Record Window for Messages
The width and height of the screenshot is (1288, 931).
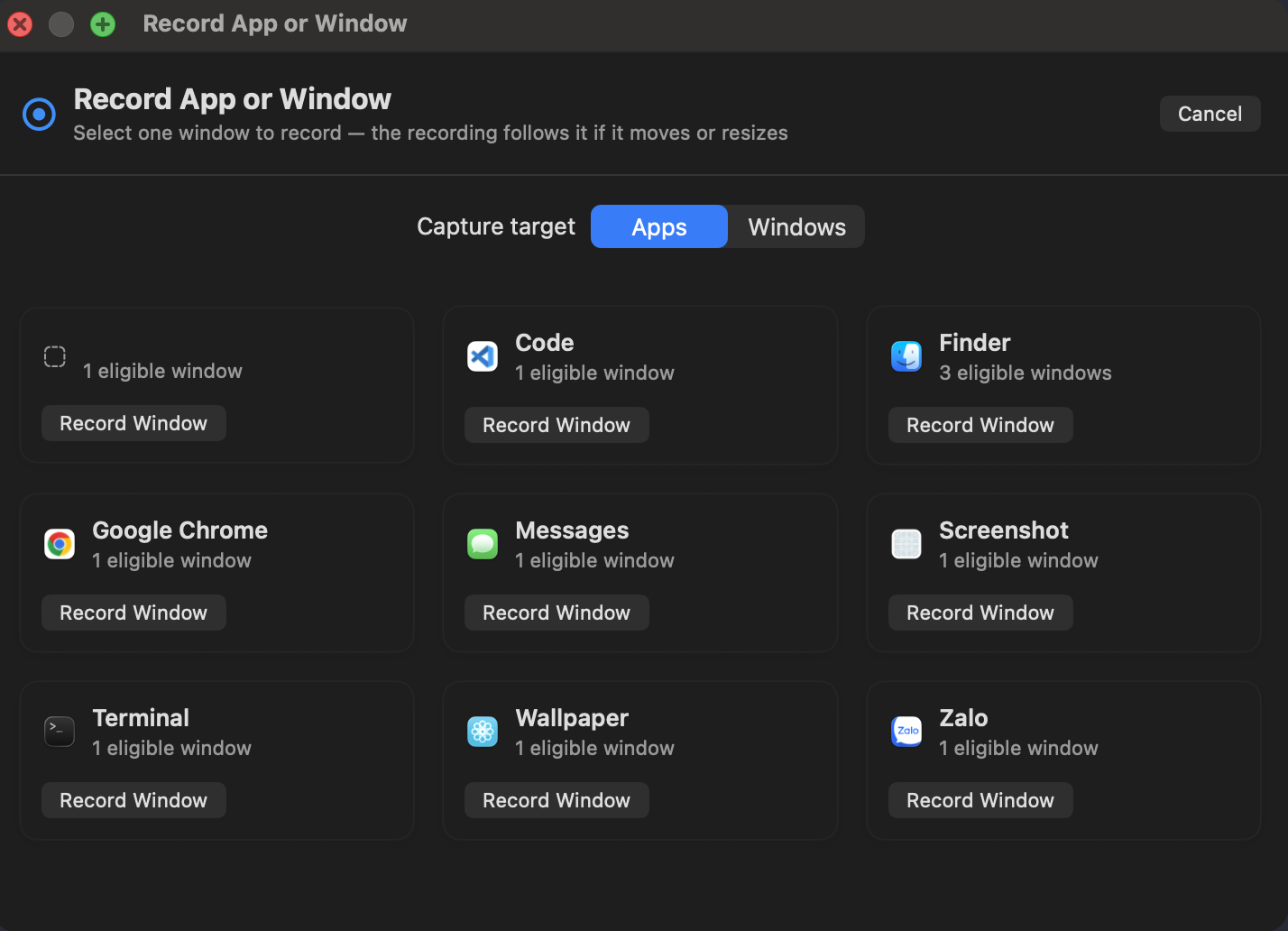[x=557, y=613]
